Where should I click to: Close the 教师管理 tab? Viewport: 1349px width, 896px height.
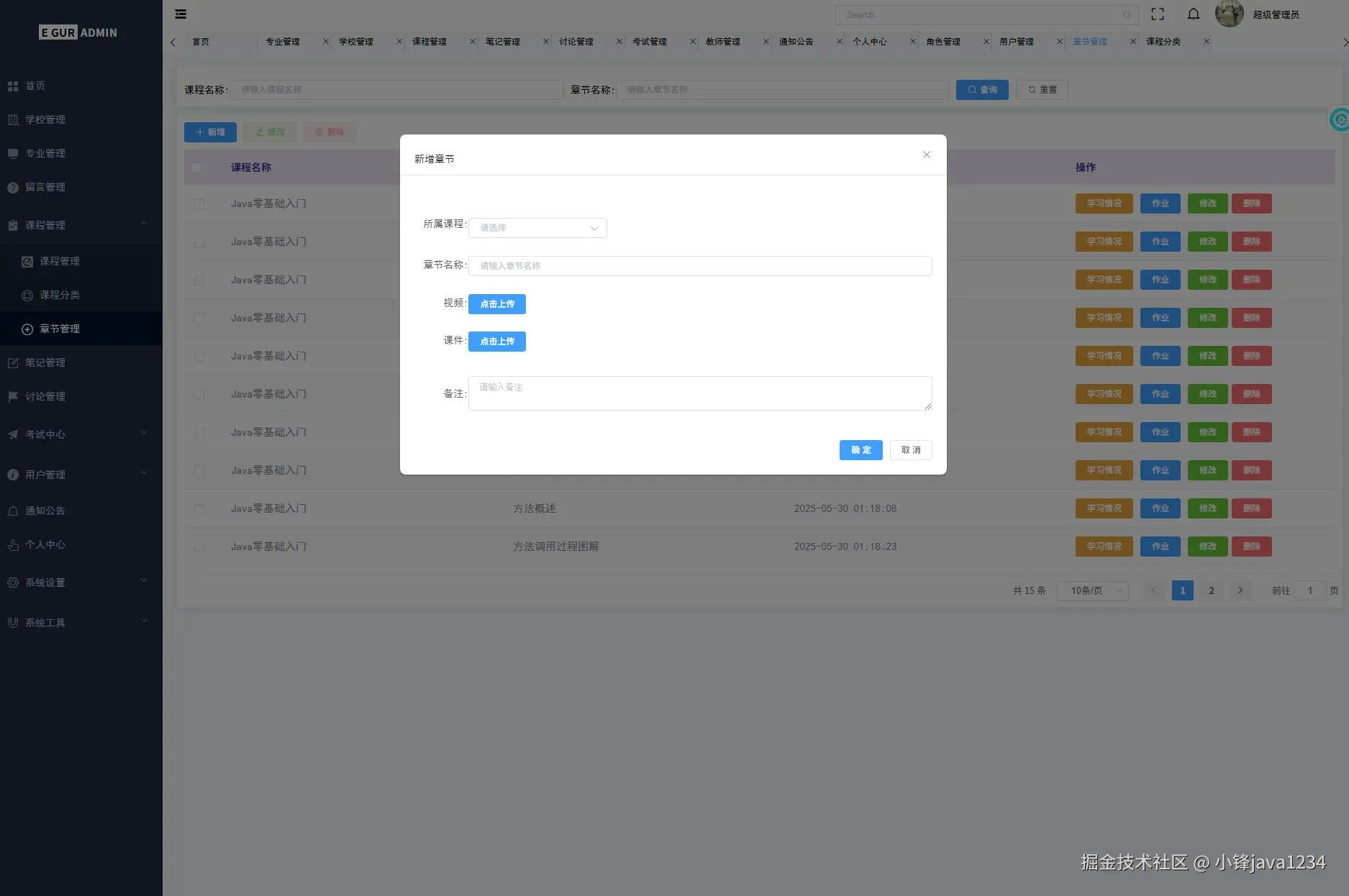tap(766, 42)
